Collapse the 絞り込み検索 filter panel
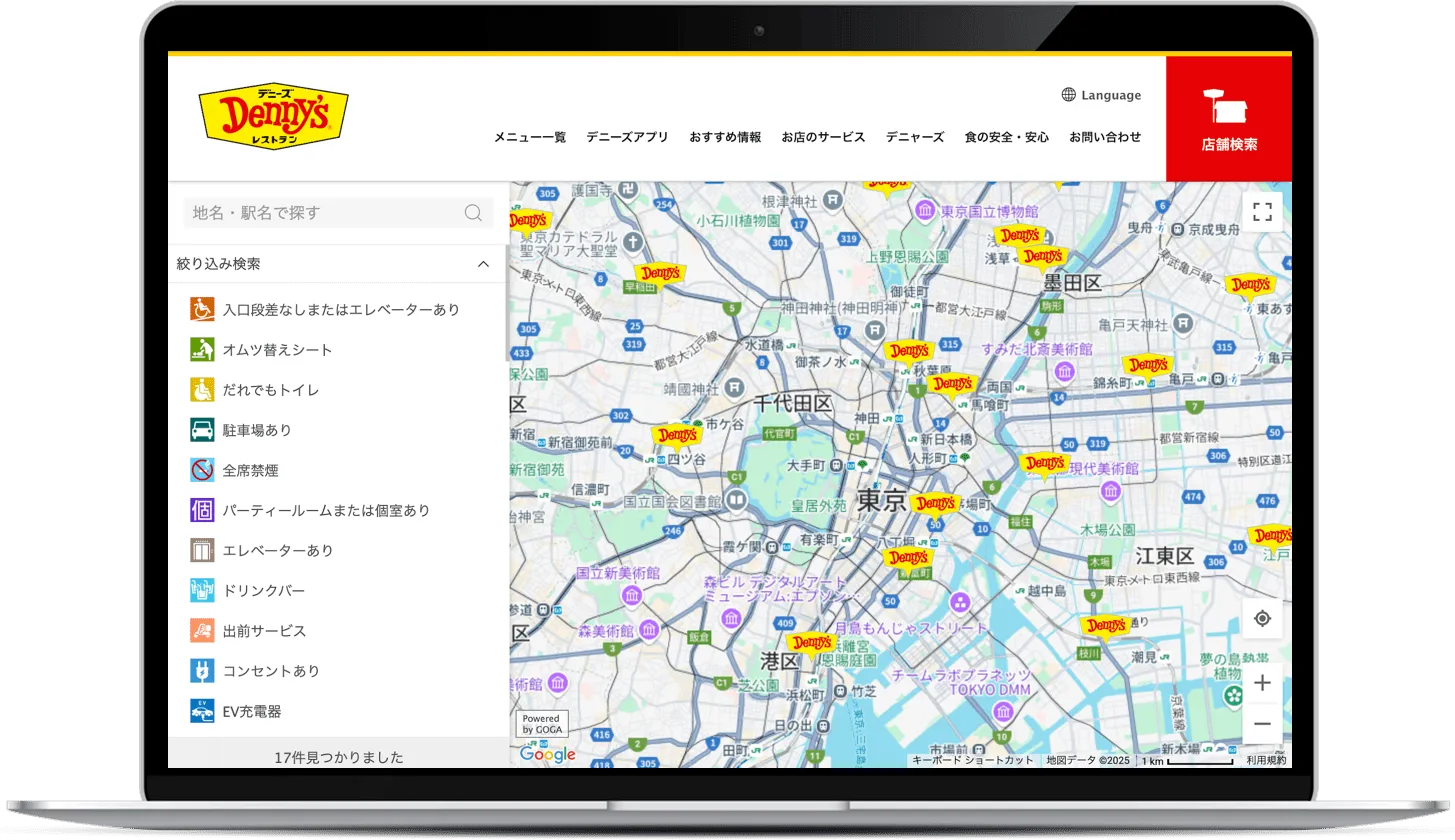The width and height of the screenshot is (1455, 840). 483,263
